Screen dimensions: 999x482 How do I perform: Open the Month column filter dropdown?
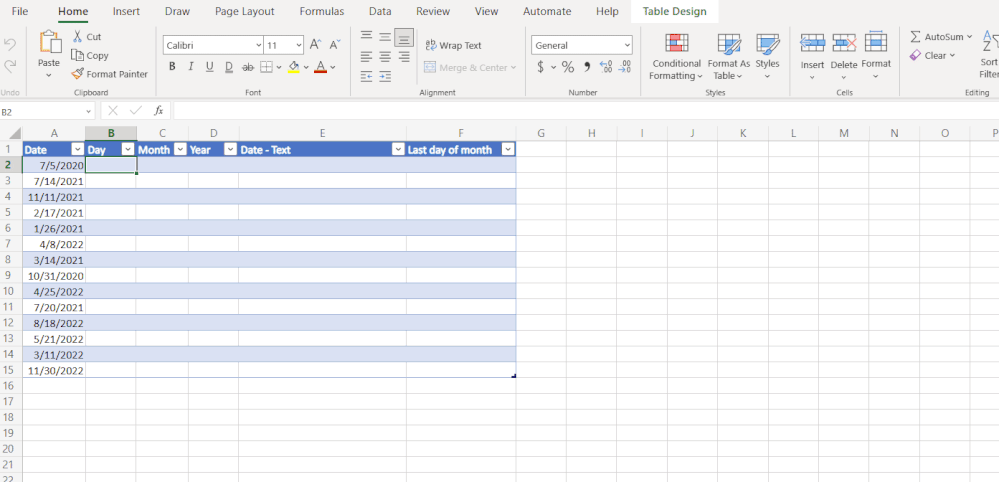(180, 150)
